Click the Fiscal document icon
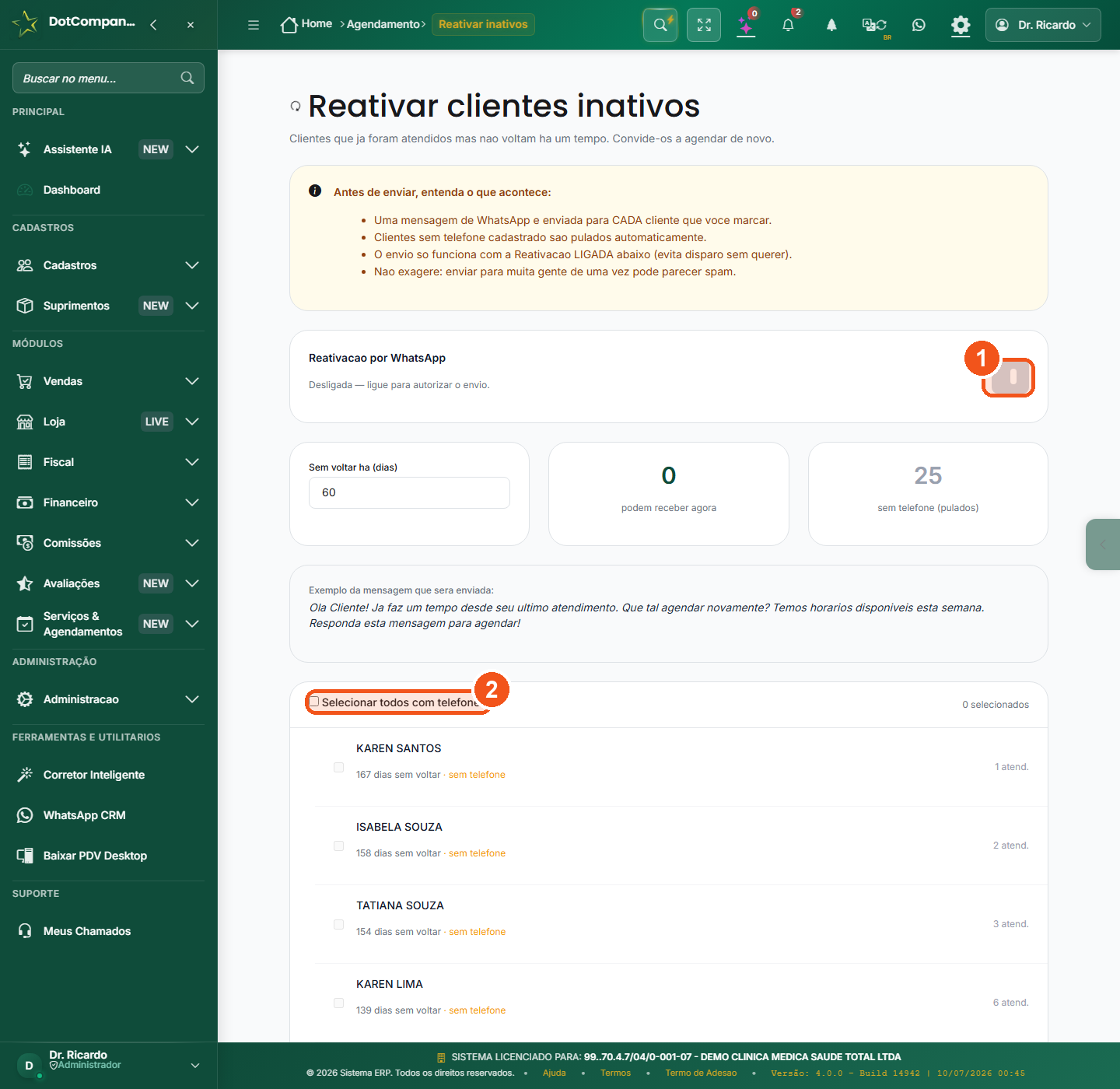This screenshot has height=1089, width=1120. point(25,462)
